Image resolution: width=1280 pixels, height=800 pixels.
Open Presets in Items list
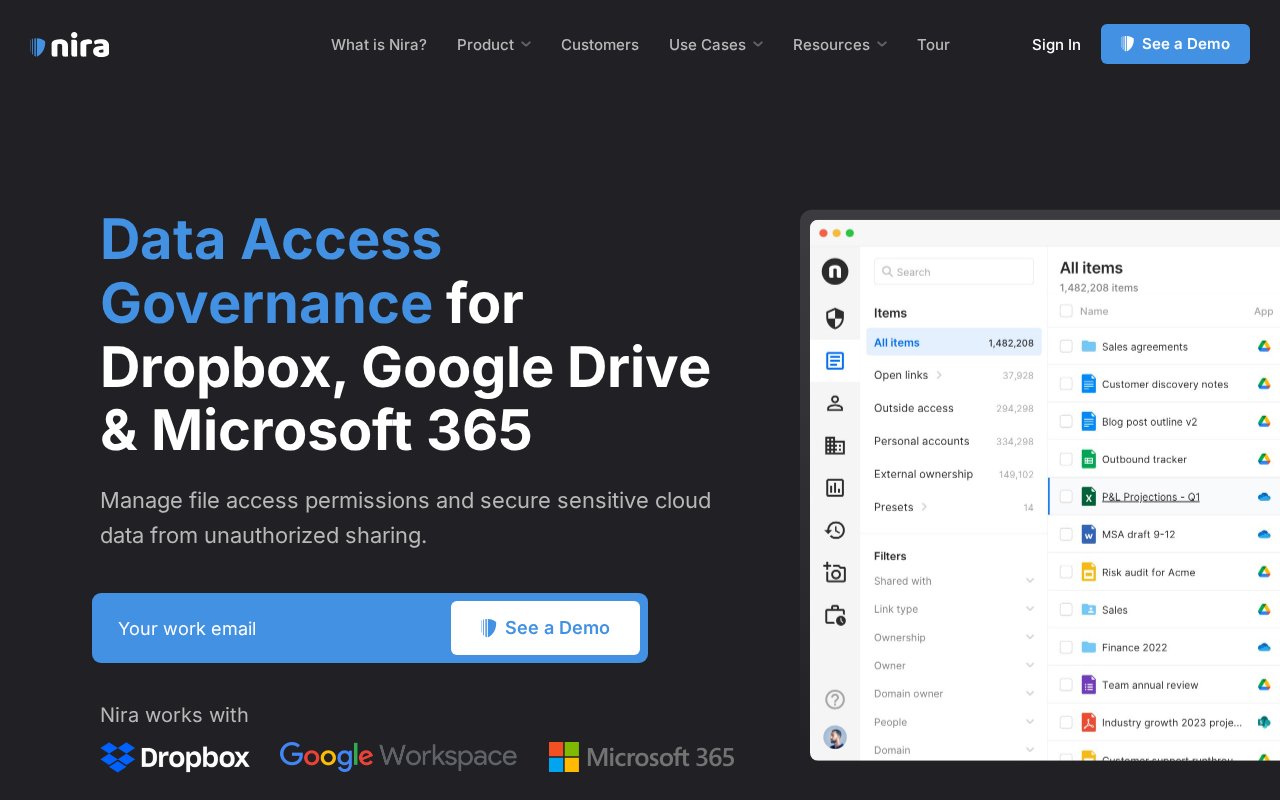click(x=954, y=507)
